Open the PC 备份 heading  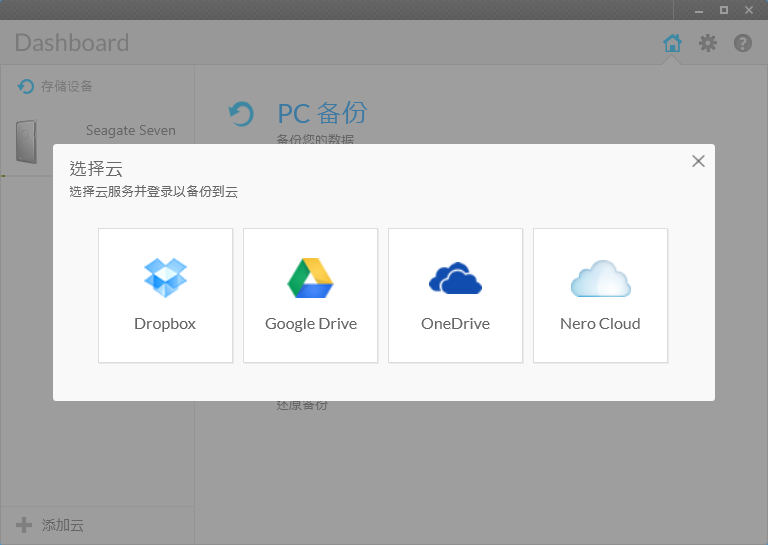pyautogui.click(x=322, y=113)
